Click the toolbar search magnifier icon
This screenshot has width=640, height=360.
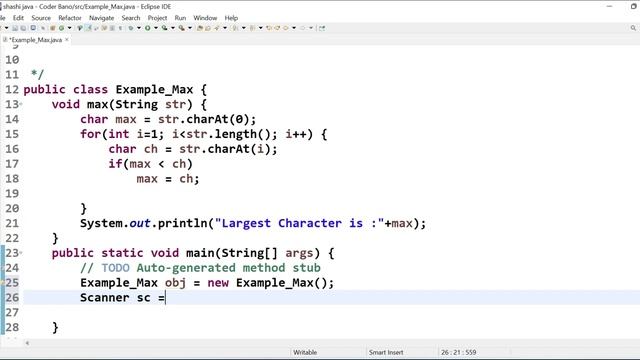(633, 28)
